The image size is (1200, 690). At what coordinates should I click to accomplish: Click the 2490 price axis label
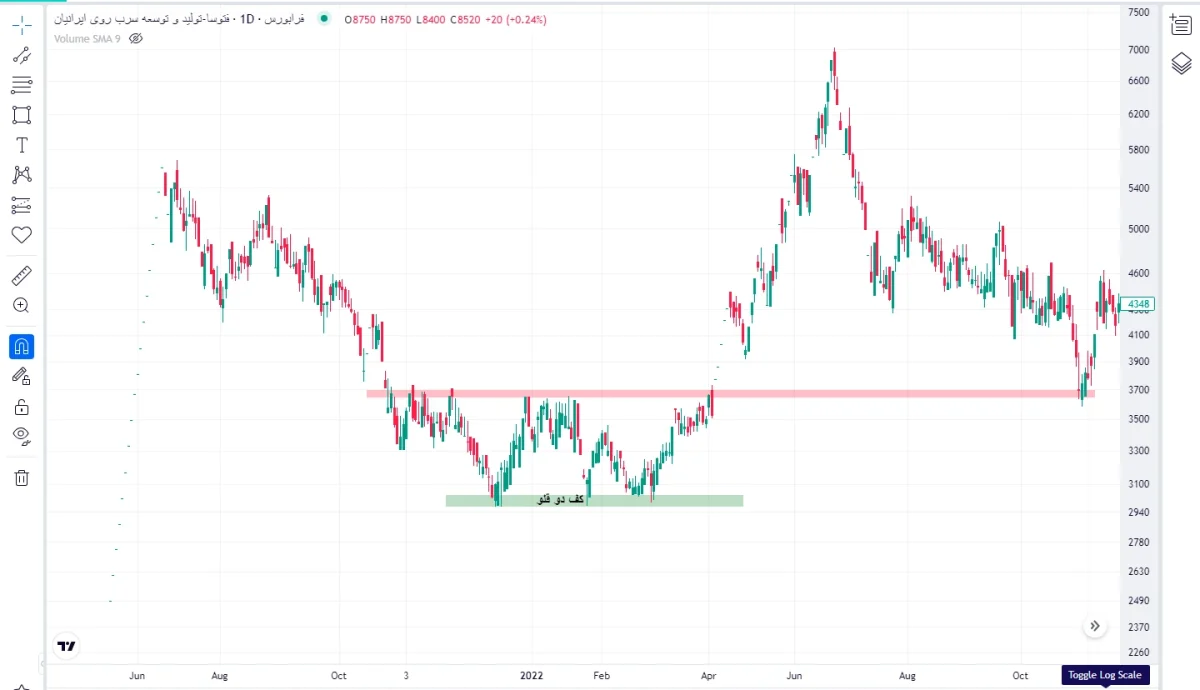tap(1139, 601)
